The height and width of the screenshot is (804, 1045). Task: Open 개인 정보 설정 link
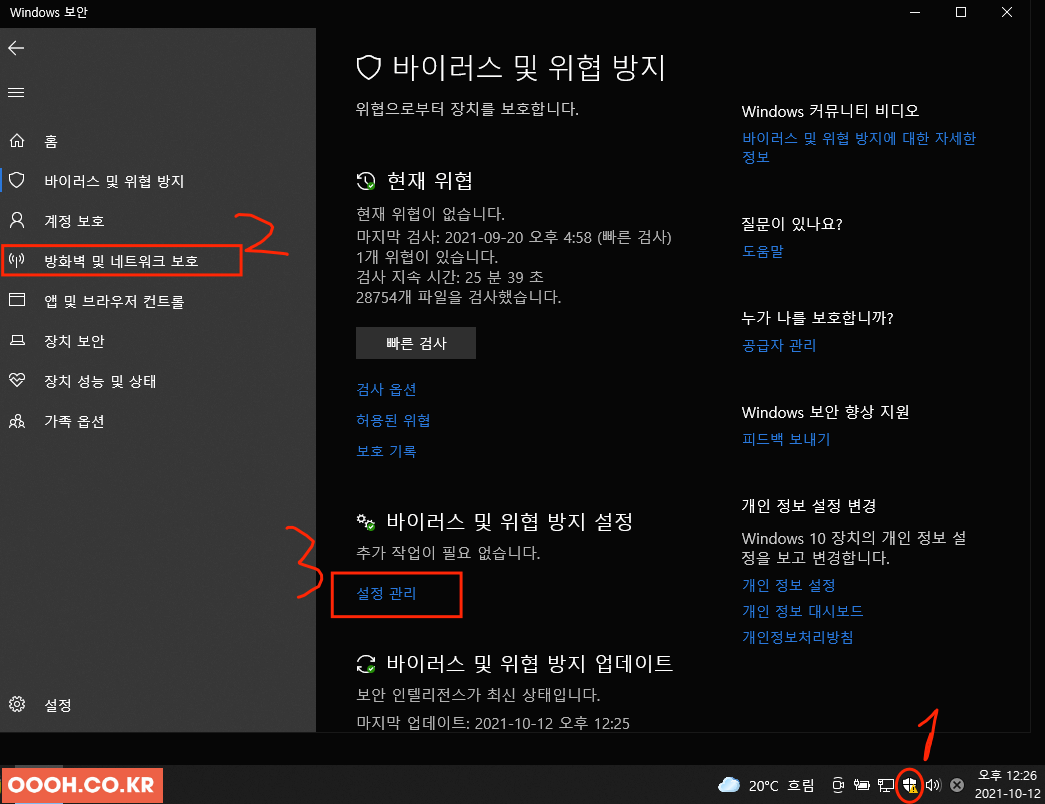788,585
